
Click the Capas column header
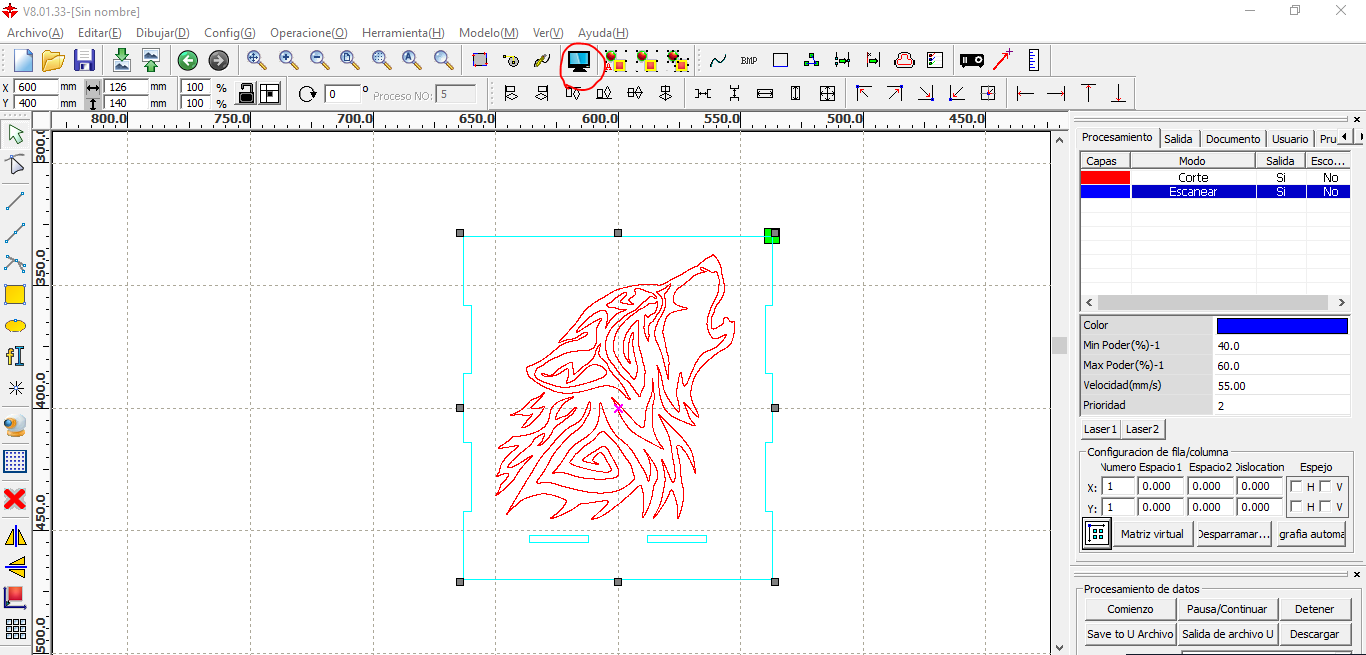point(1105,161)
